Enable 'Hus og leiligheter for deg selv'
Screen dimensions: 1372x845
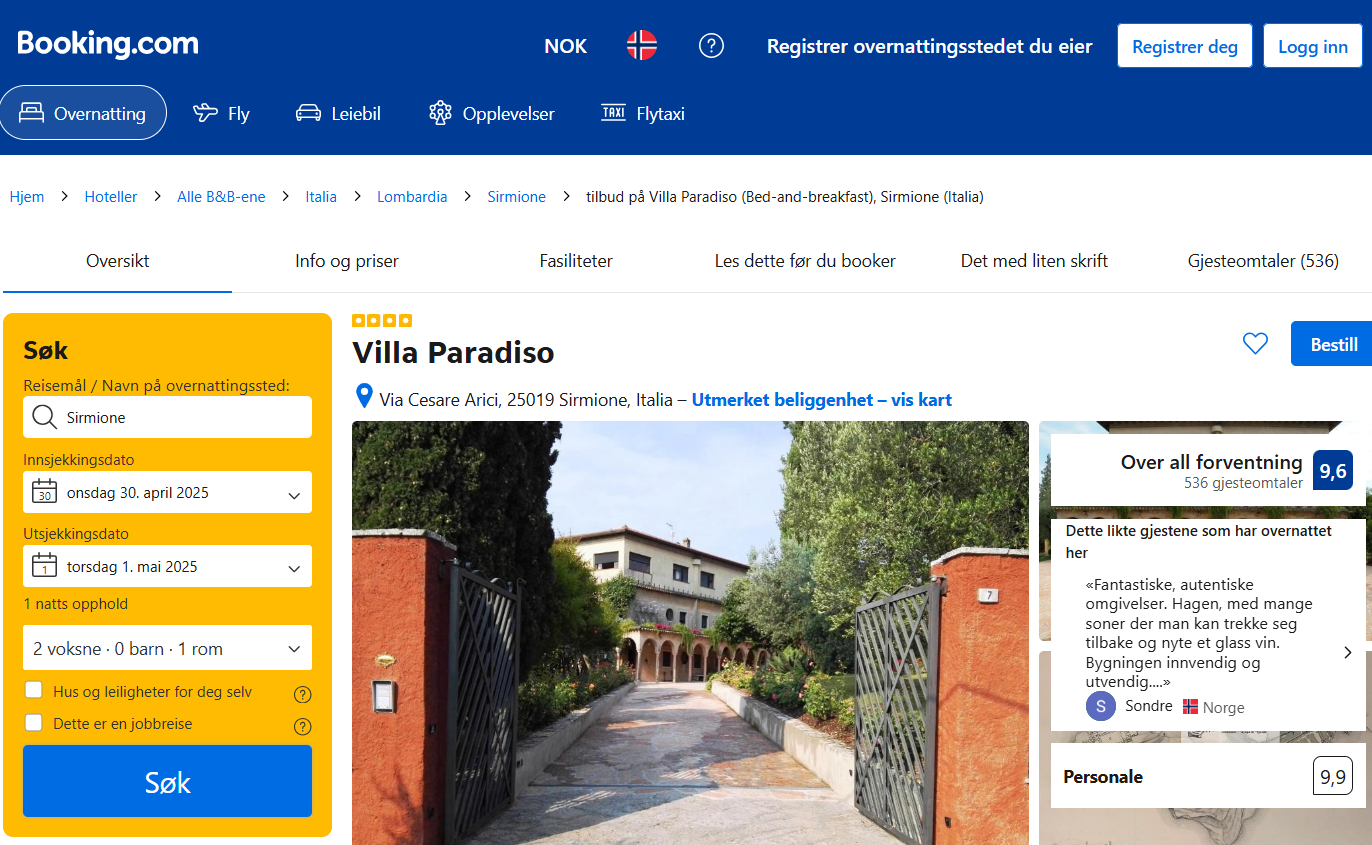[x=34, y=690]
